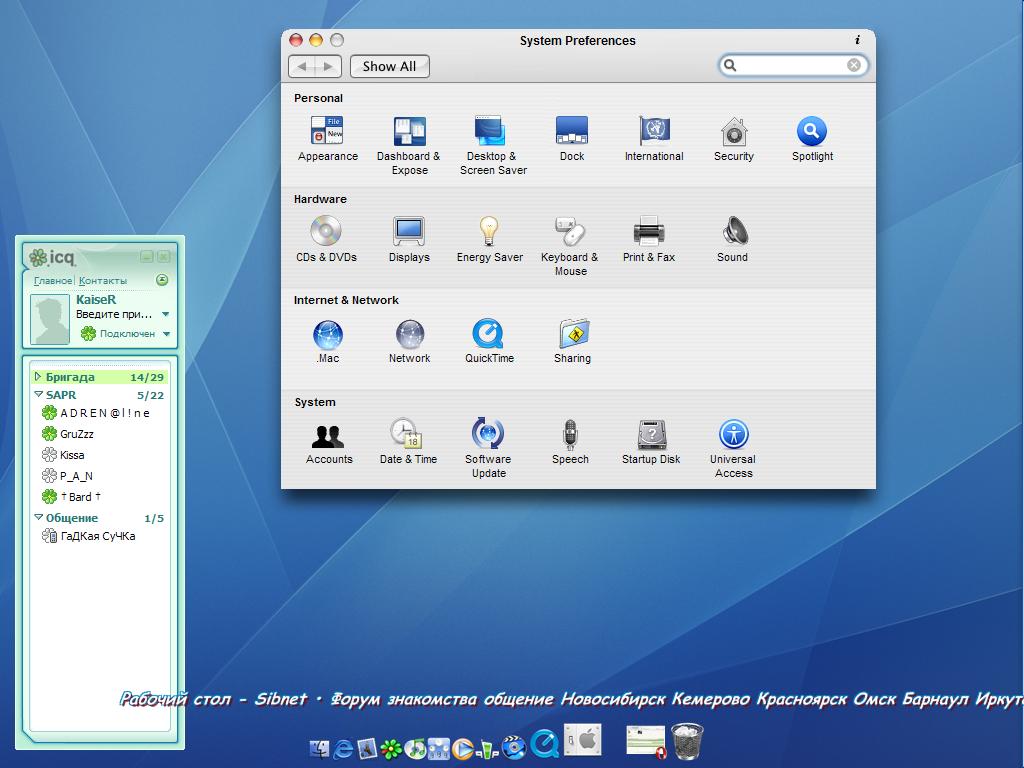1024x768 pixels.
Task: Collapse the SAPR contact group
Action: pos(39,394)
